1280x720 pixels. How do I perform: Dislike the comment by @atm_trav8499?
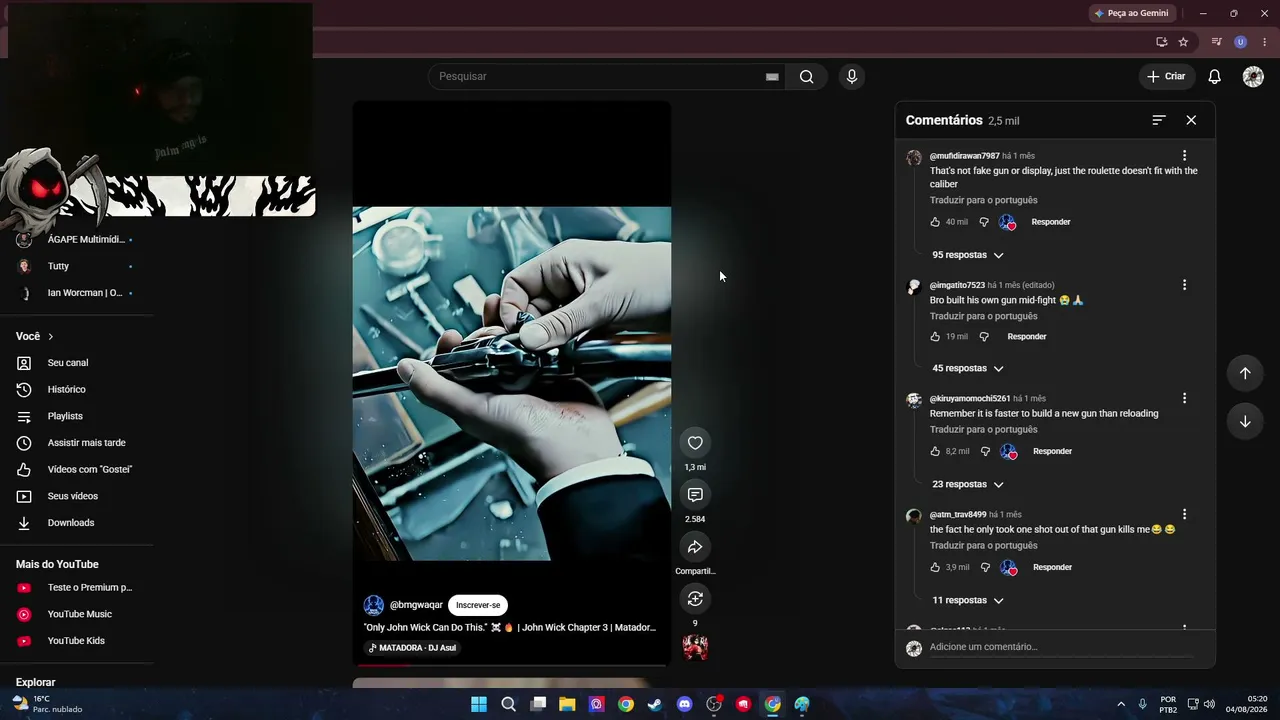[x=985, y=567]
